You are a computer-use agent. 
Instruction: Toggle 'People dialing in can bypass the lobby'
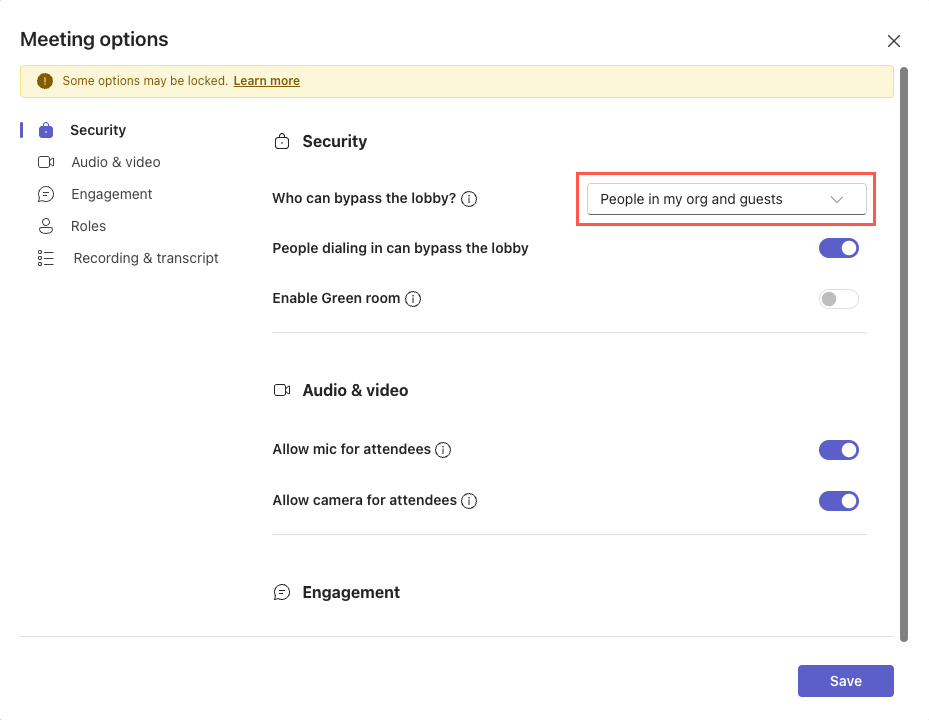838,248
